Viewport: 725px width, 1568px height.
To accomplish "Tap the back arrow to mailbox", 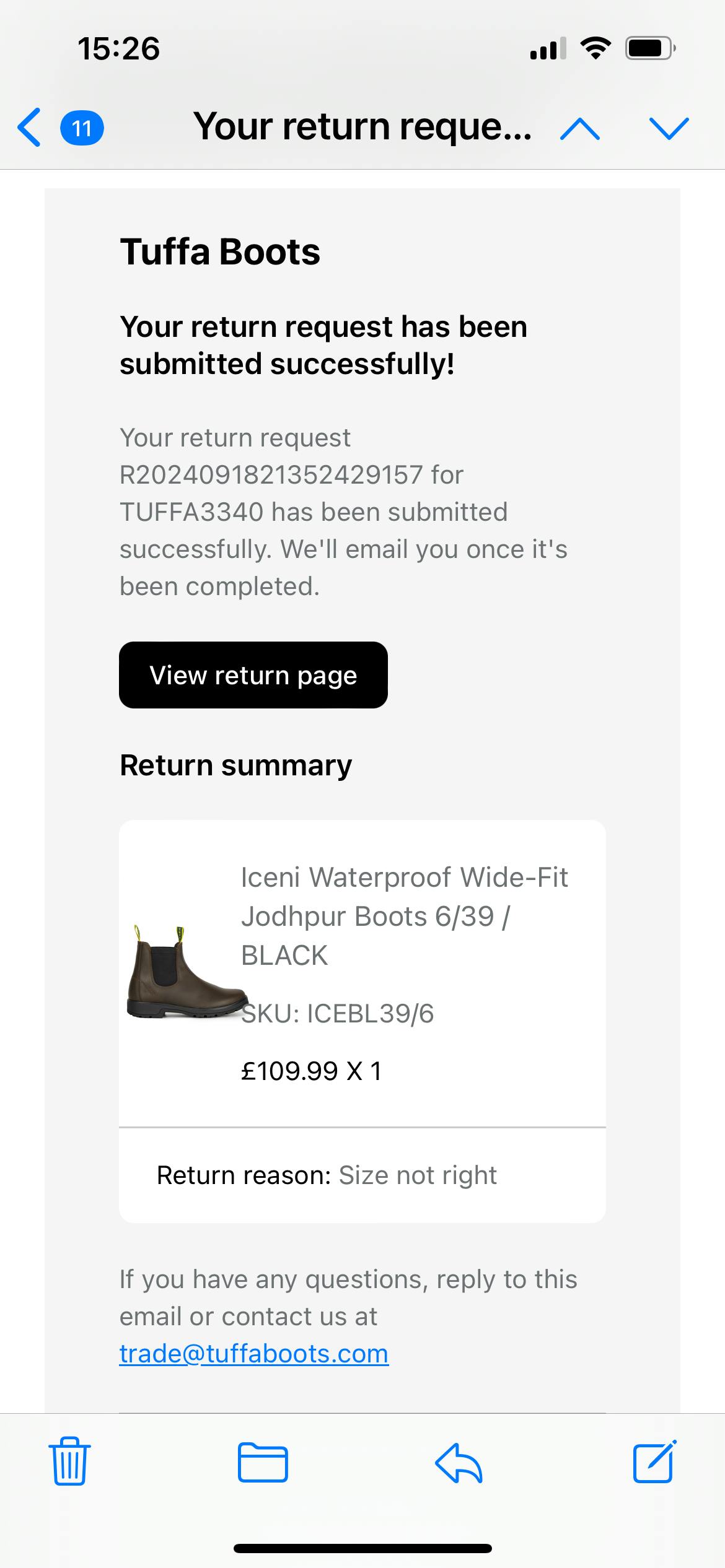I will [29, 128].
